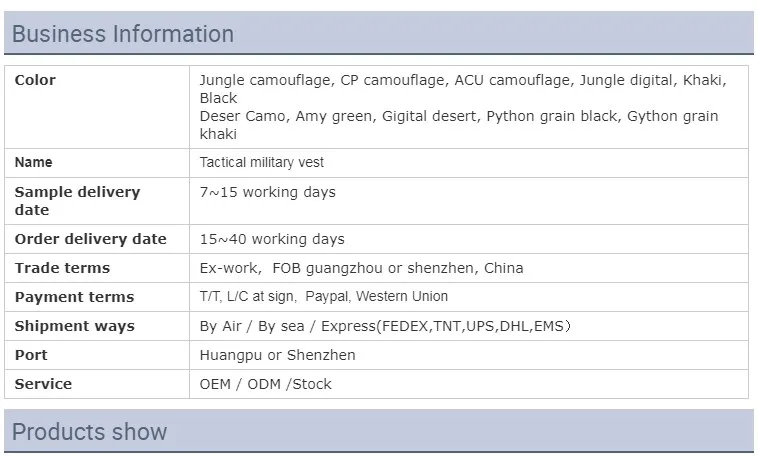Image resolution: width=758 pixels, height=456 pixels.
Task: Click the Ex-work FOB guangzhou text
Action: 361,268
